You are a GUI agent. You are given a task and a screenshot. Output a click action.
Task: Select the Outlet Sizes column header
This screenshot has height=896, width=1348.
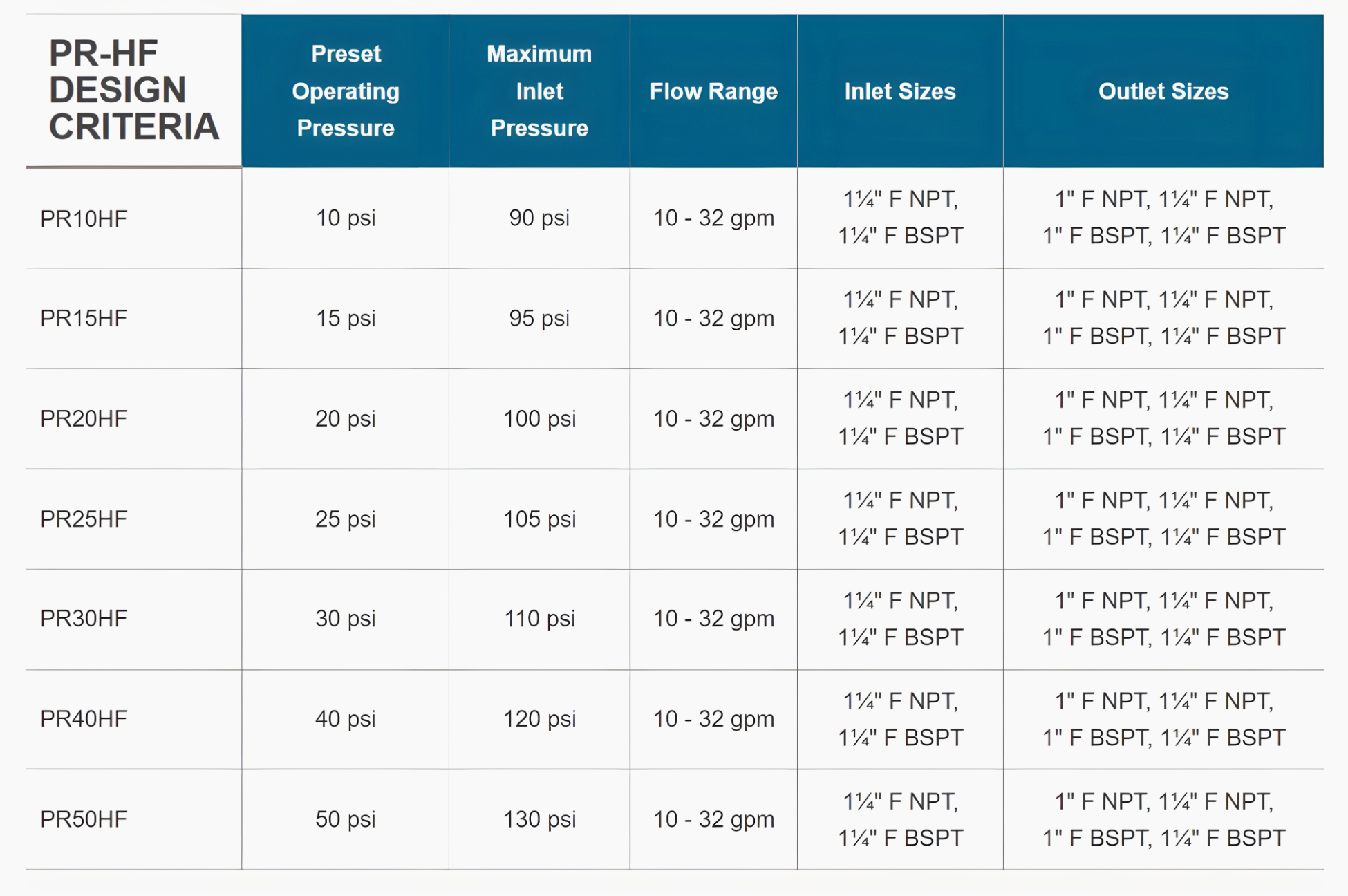coord(1163,91)
